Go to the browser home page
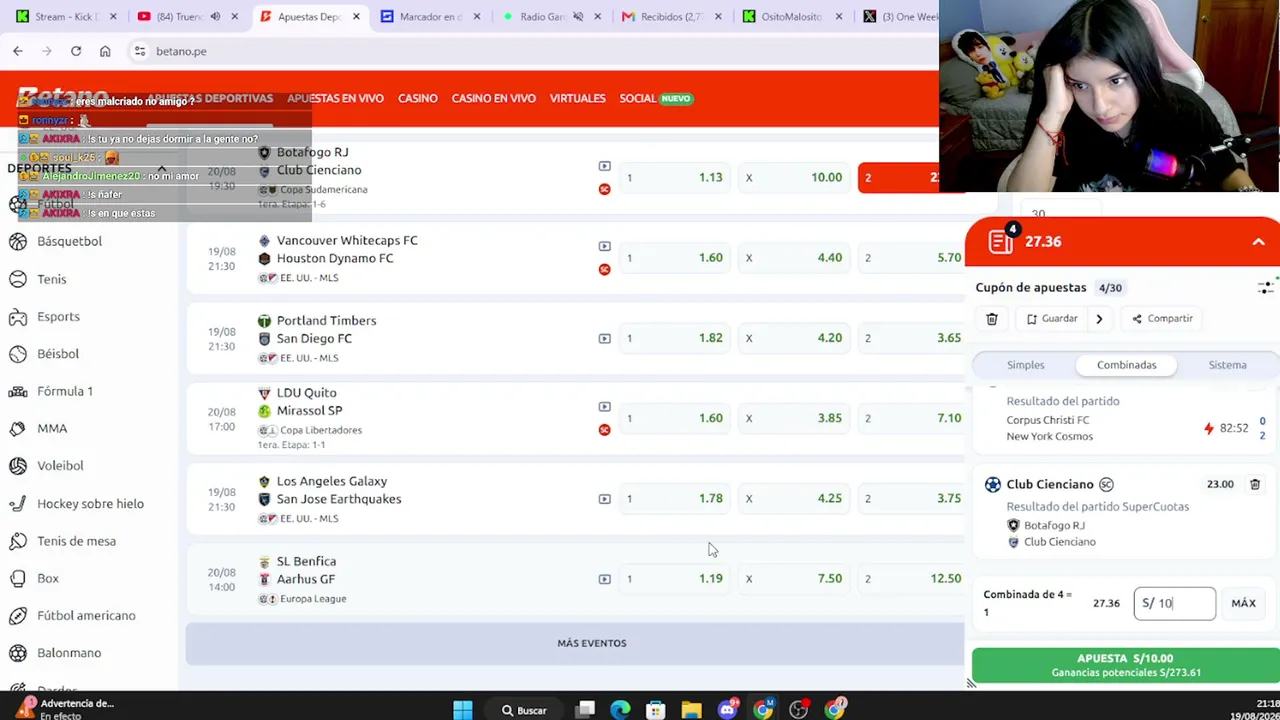 point(105,51)
